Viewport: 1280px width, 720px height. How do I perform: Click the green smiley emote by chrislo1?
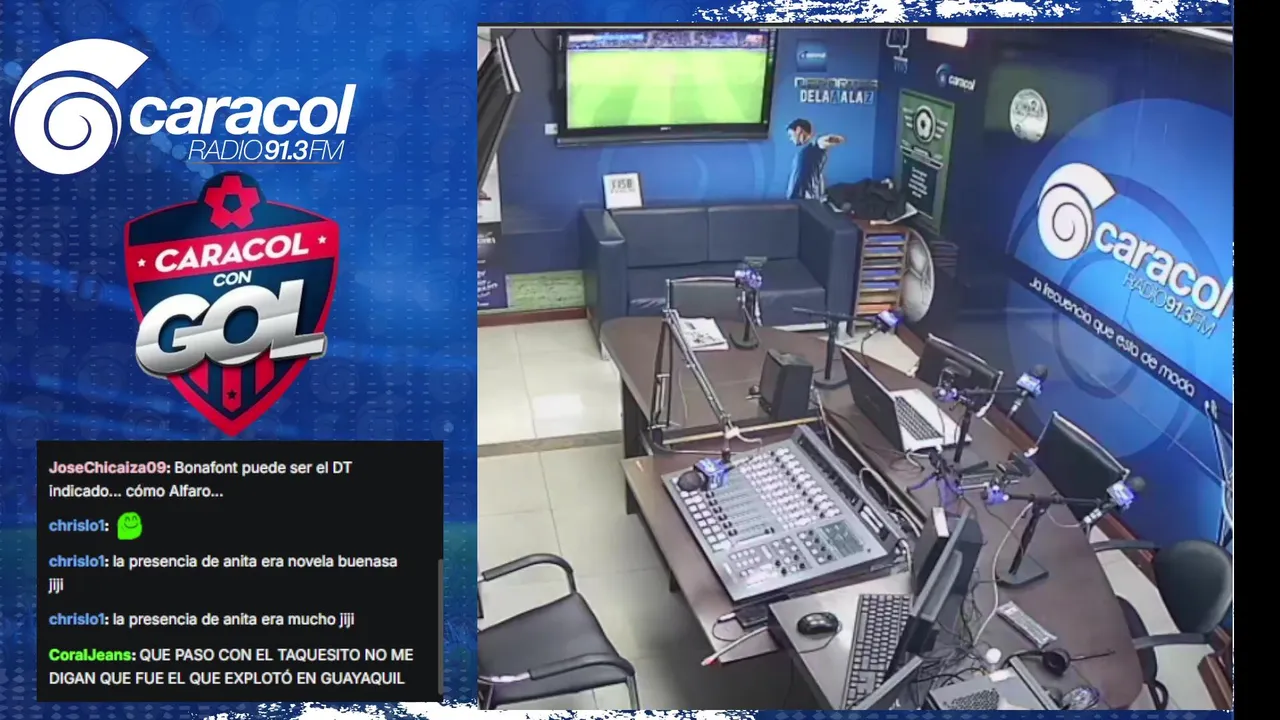click(x=129, y=525)
